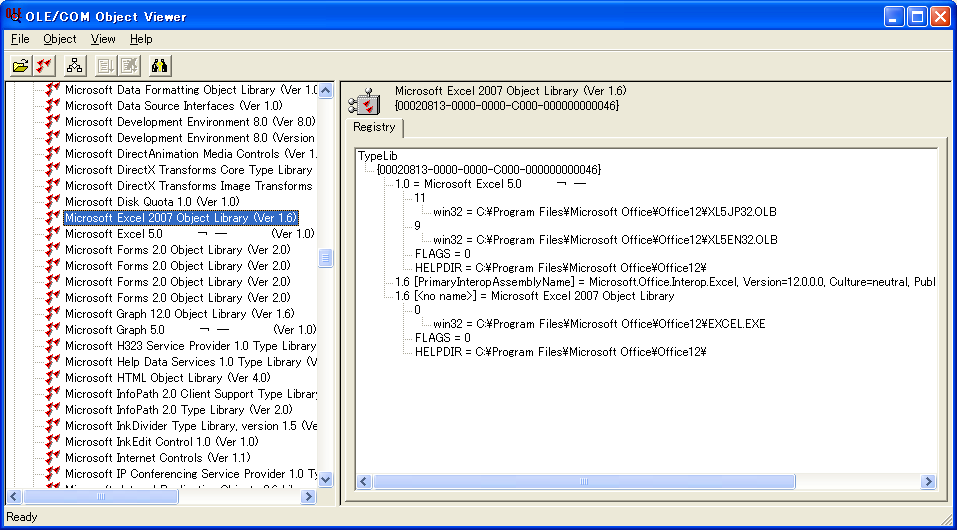Click the Bind to File open-folder toolbar icon
Viewport: 957px width, 530px height.
point(21,65)
